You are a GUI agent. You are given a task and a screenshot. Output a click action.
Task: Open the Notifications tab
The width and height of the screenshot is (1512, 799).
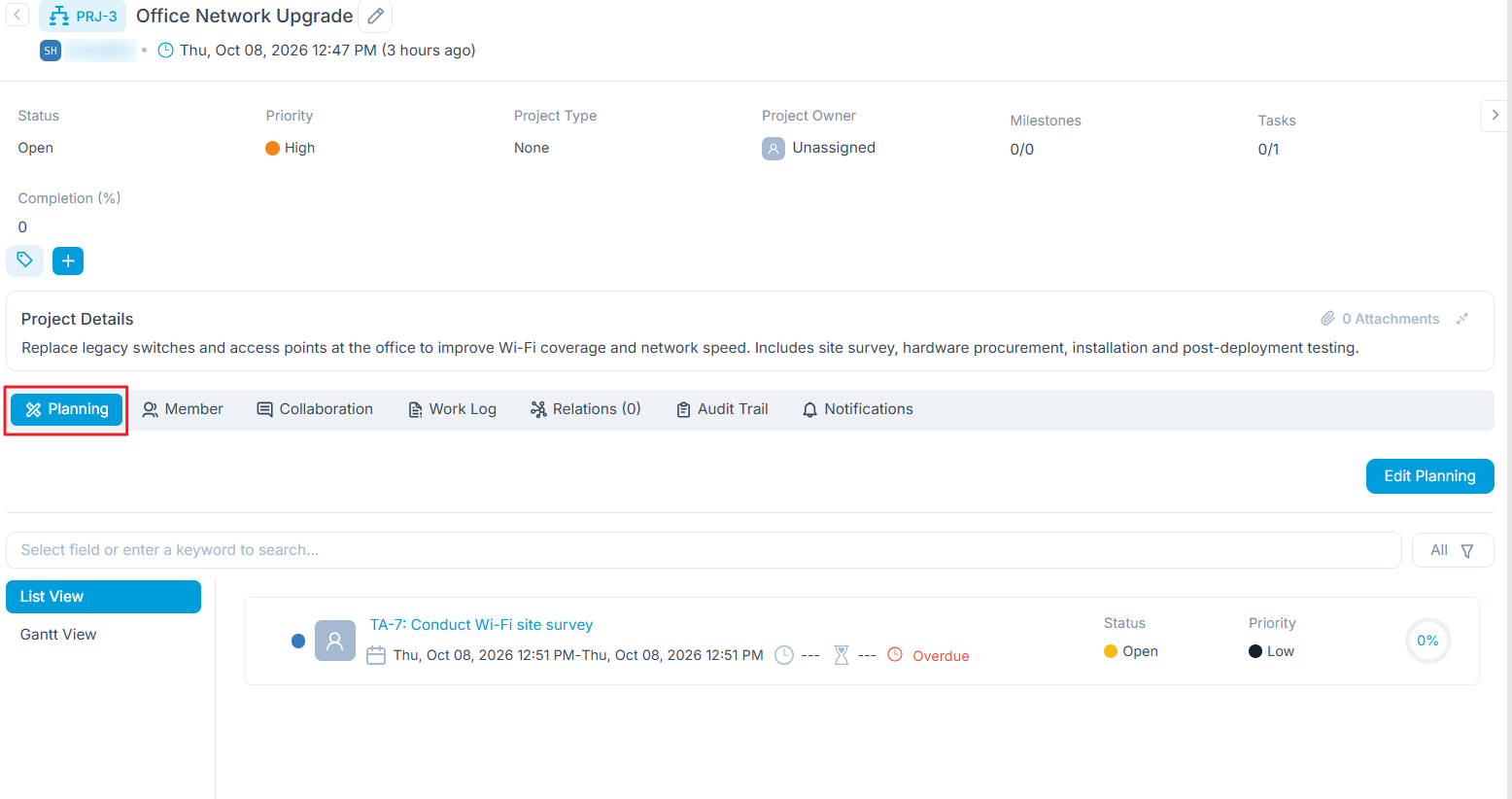pos(857,409)
